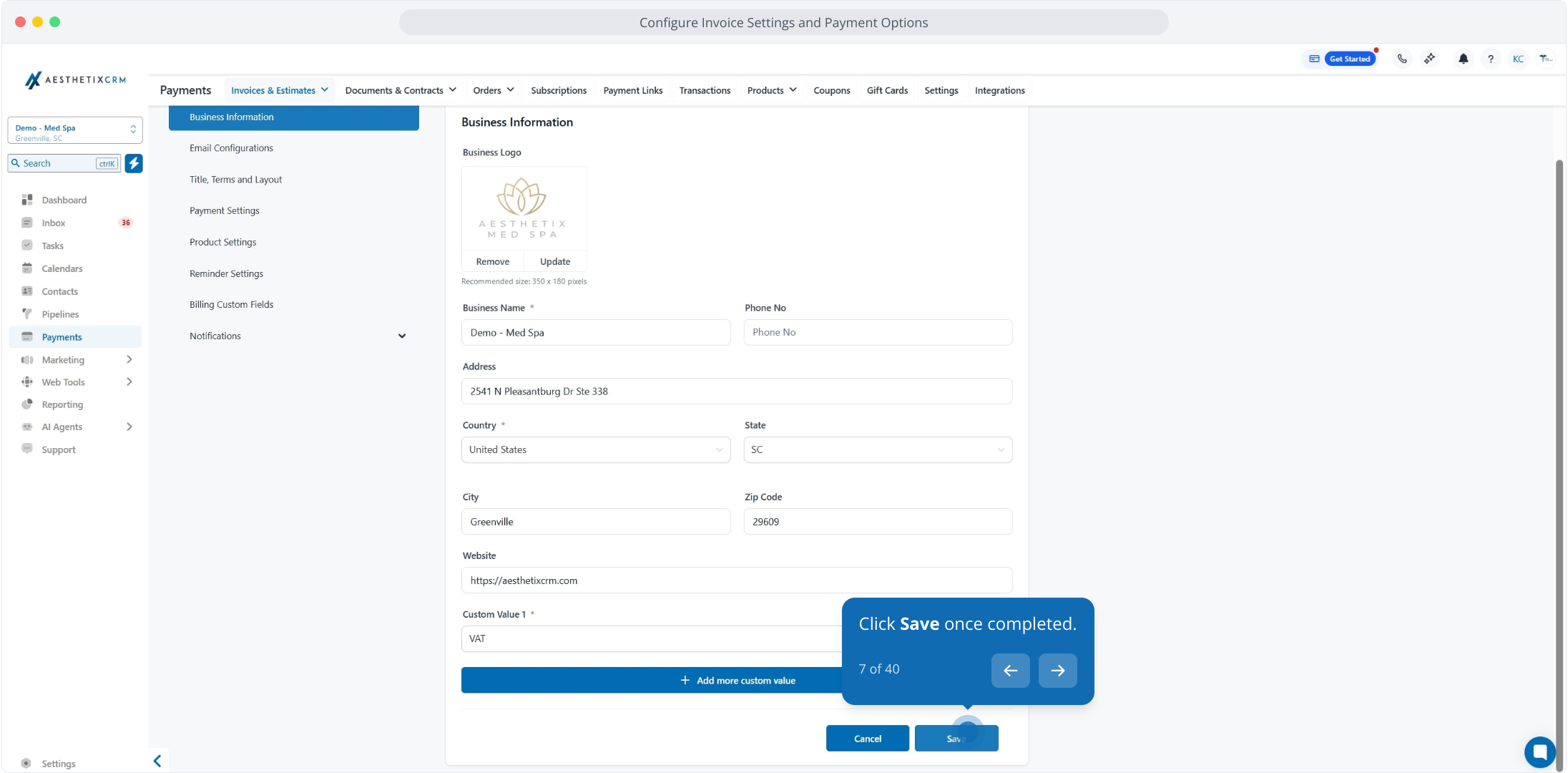Collapse sidebar with left chevron icon
Viewport: 1568px width, 773px height.
157,761
